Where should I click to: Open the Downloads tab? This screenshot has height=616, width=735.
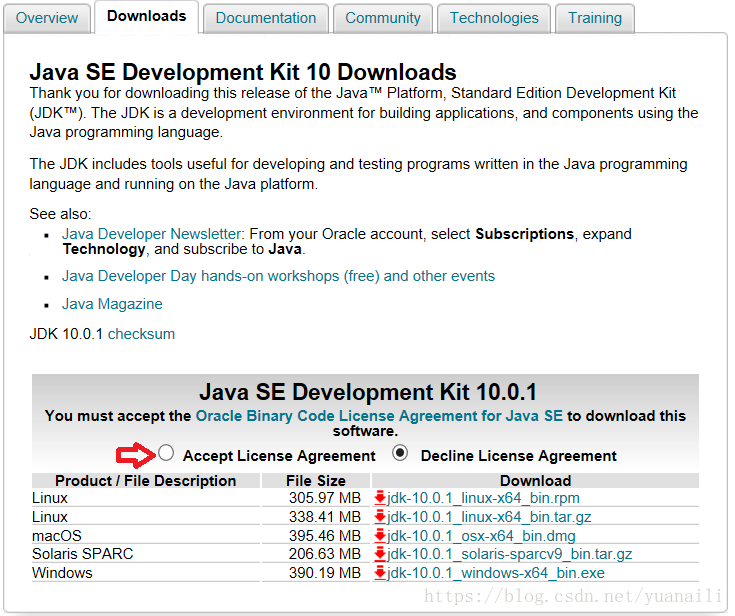coord(146,16)
